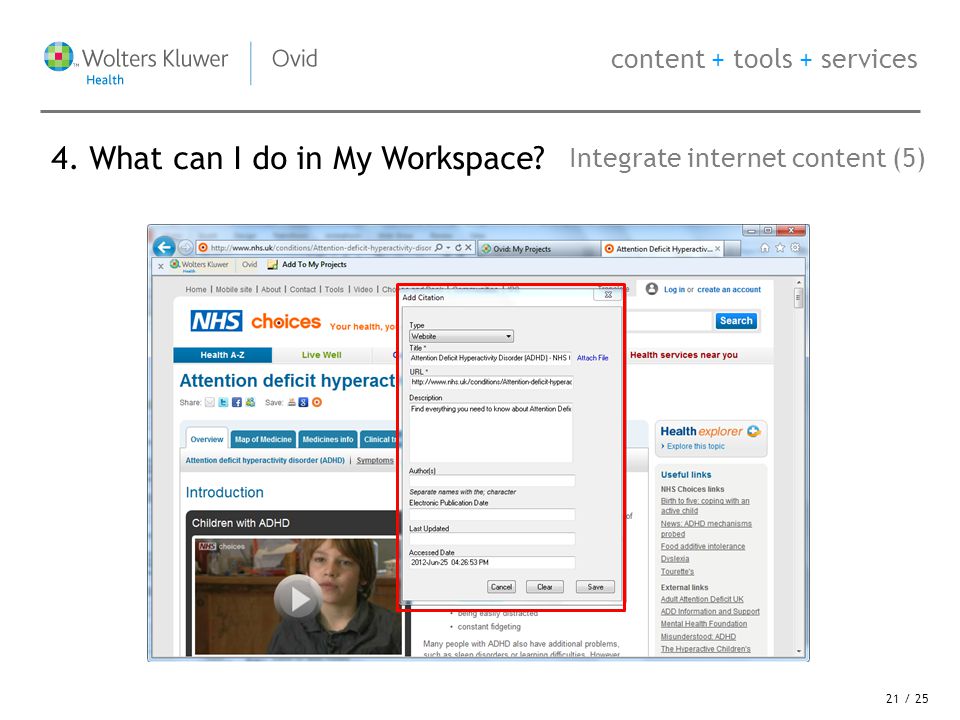Click the Last Updated field
Viewport: 960px width, 720px height.
tap(492, 539)
